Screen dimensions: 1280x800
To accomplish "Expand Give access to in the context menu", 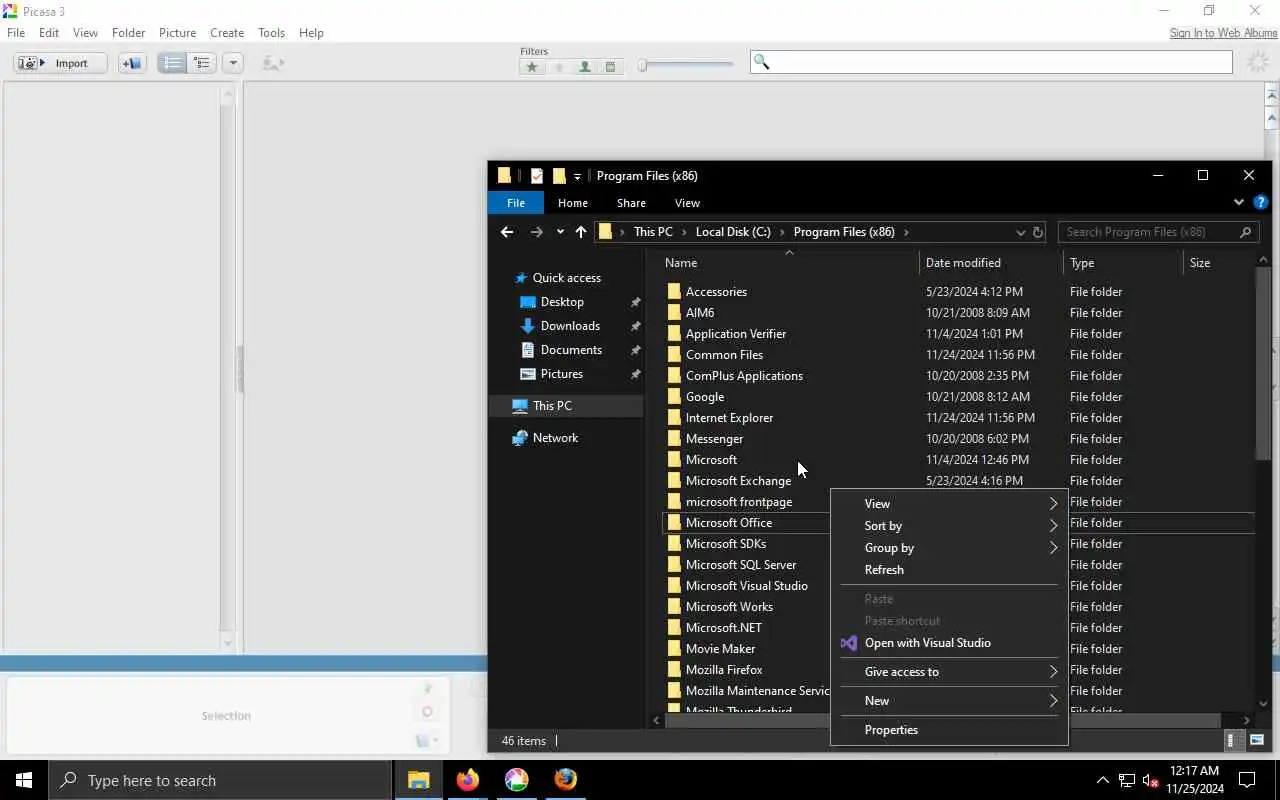I will (x=949, y=672).
